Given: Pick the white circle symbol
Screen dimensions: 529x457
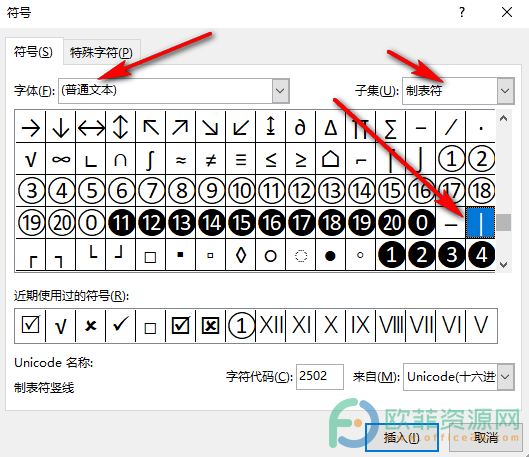Looking at the screenshot, I should 271,255.
